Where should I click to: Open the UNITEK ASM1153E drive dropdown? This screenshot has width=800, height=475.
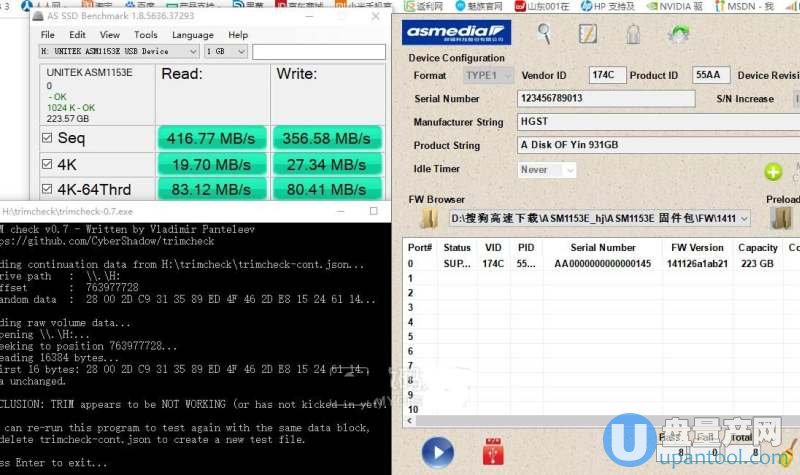point(118,51)
